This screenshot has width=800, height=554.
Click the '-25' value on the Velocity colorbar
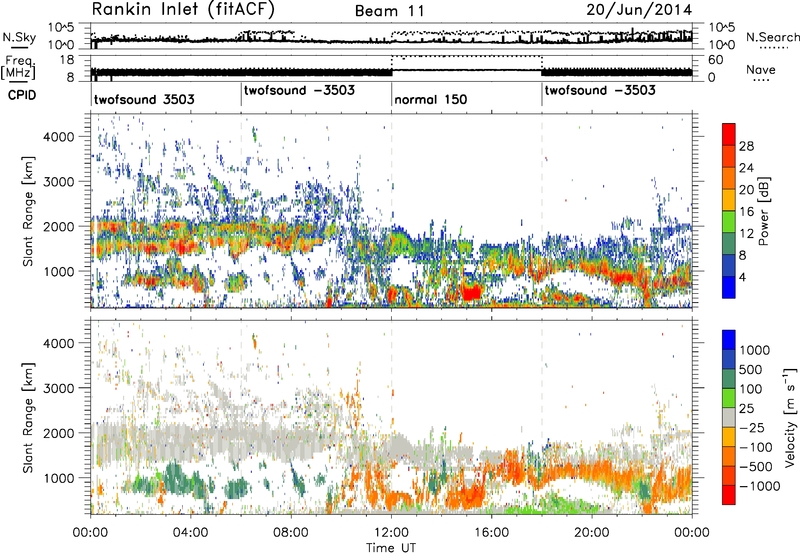pos(751,428)
